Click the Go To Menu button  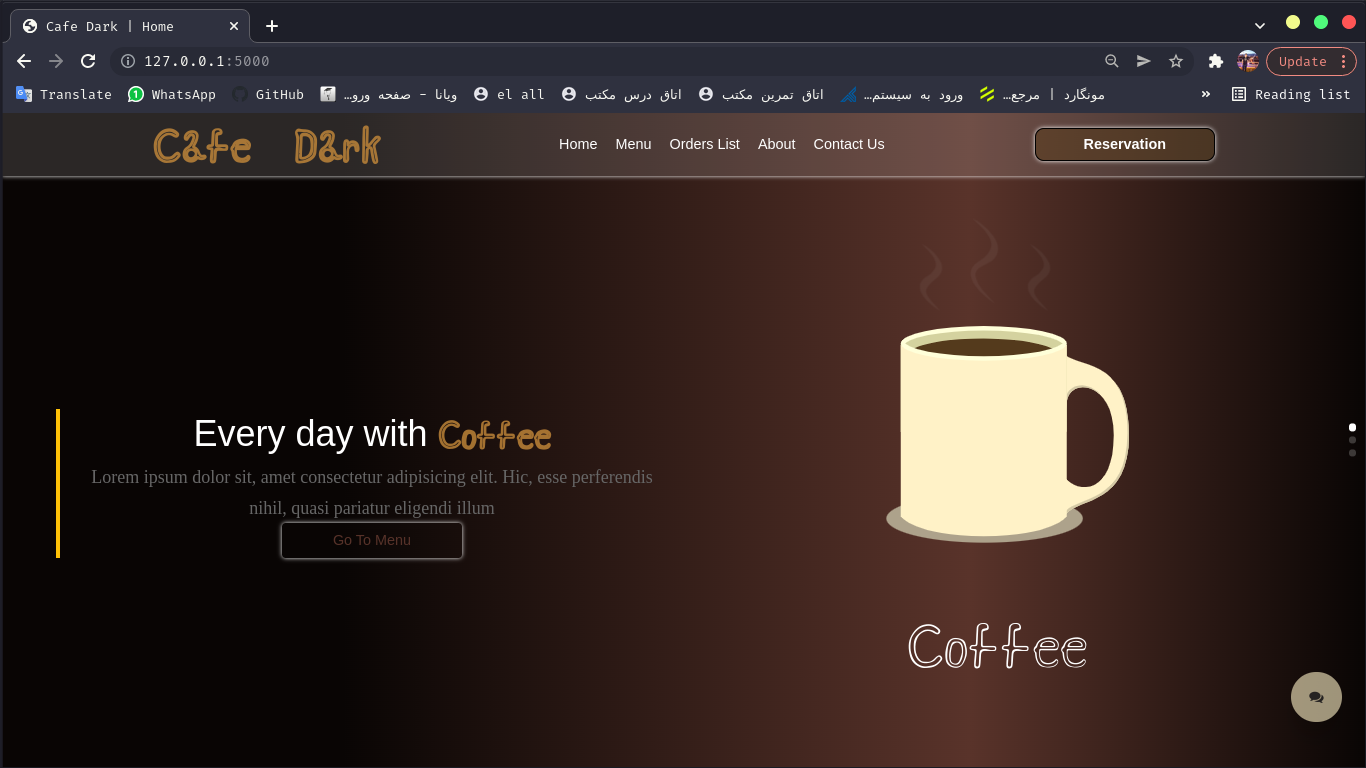(x=372, y=540)
